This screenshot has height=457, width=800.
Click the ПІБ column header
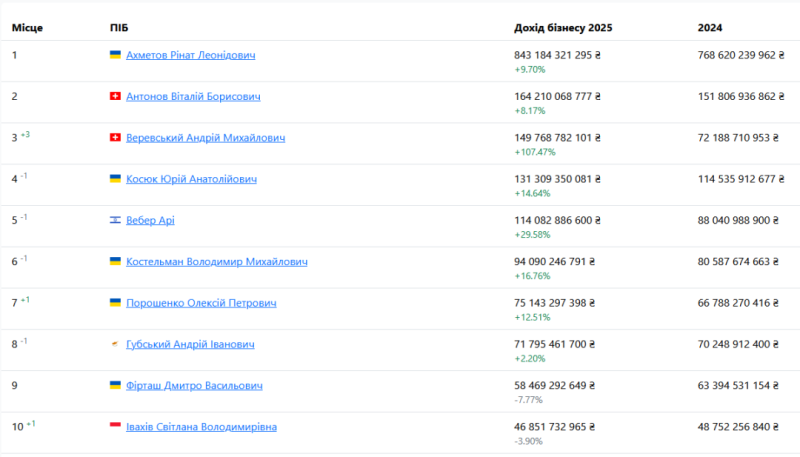click(118, 27)
